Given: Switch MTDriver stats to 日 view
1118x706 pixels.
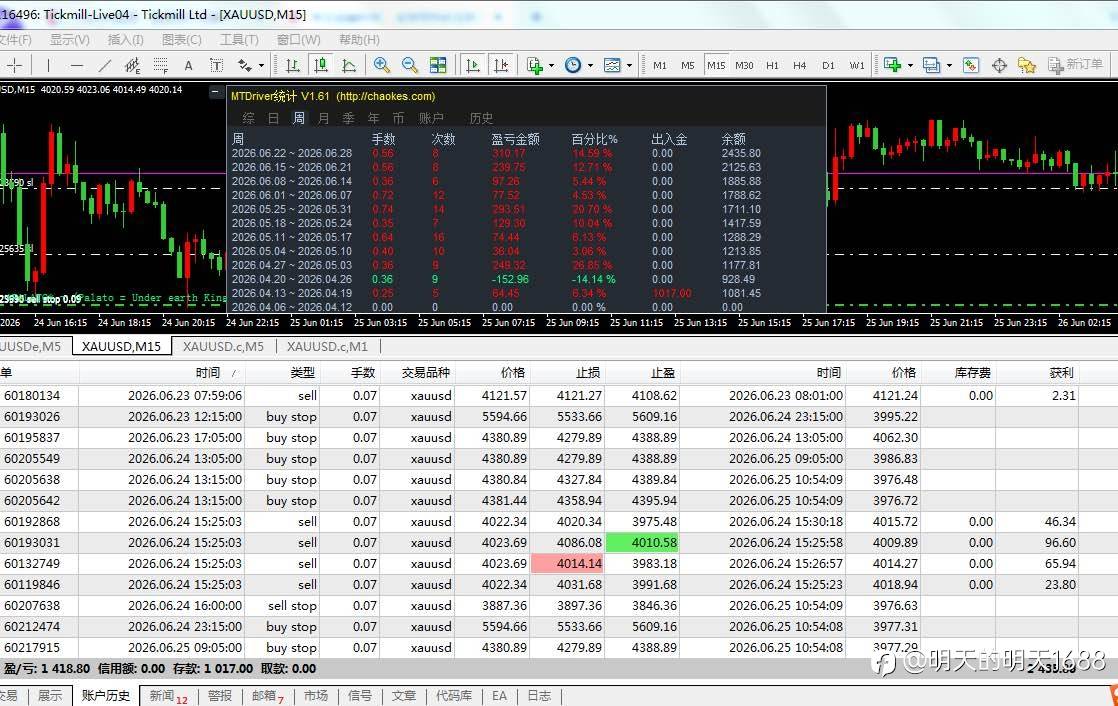Looking at the screenshot, I should click(273, 118).
